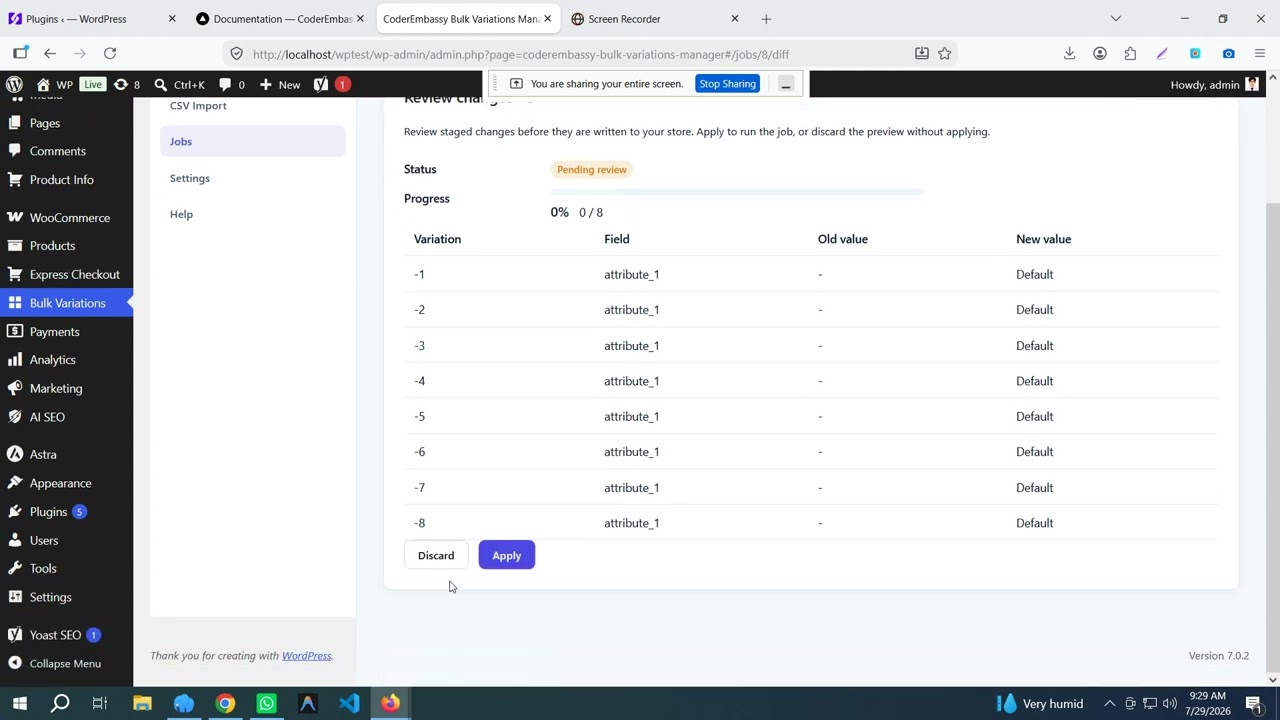Click the Firefox taskbar icon
1280x720 pixels.
[390, 703]
